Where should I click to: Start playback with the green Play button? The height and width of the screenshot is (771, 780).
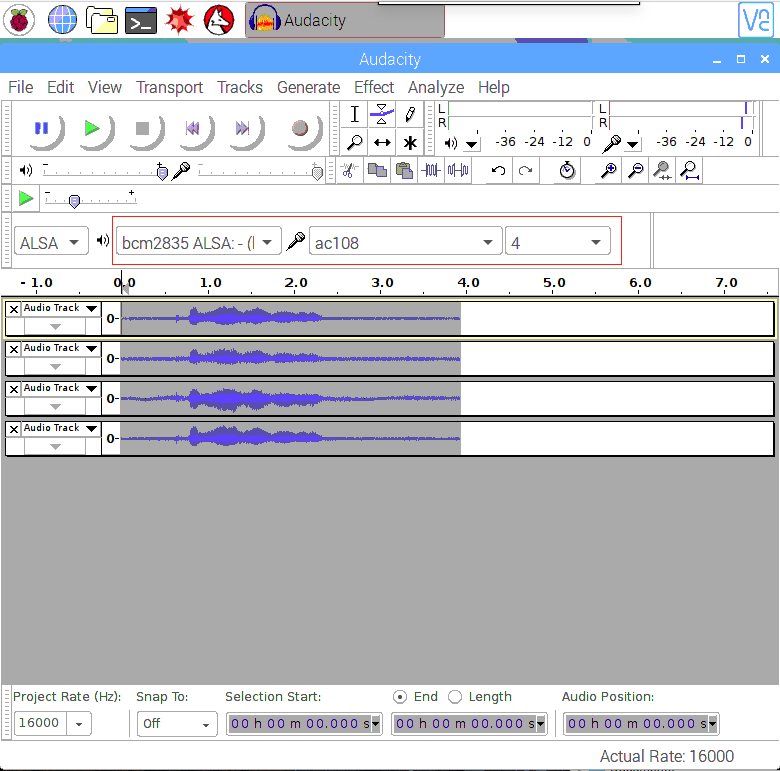(x=91, y=128)
